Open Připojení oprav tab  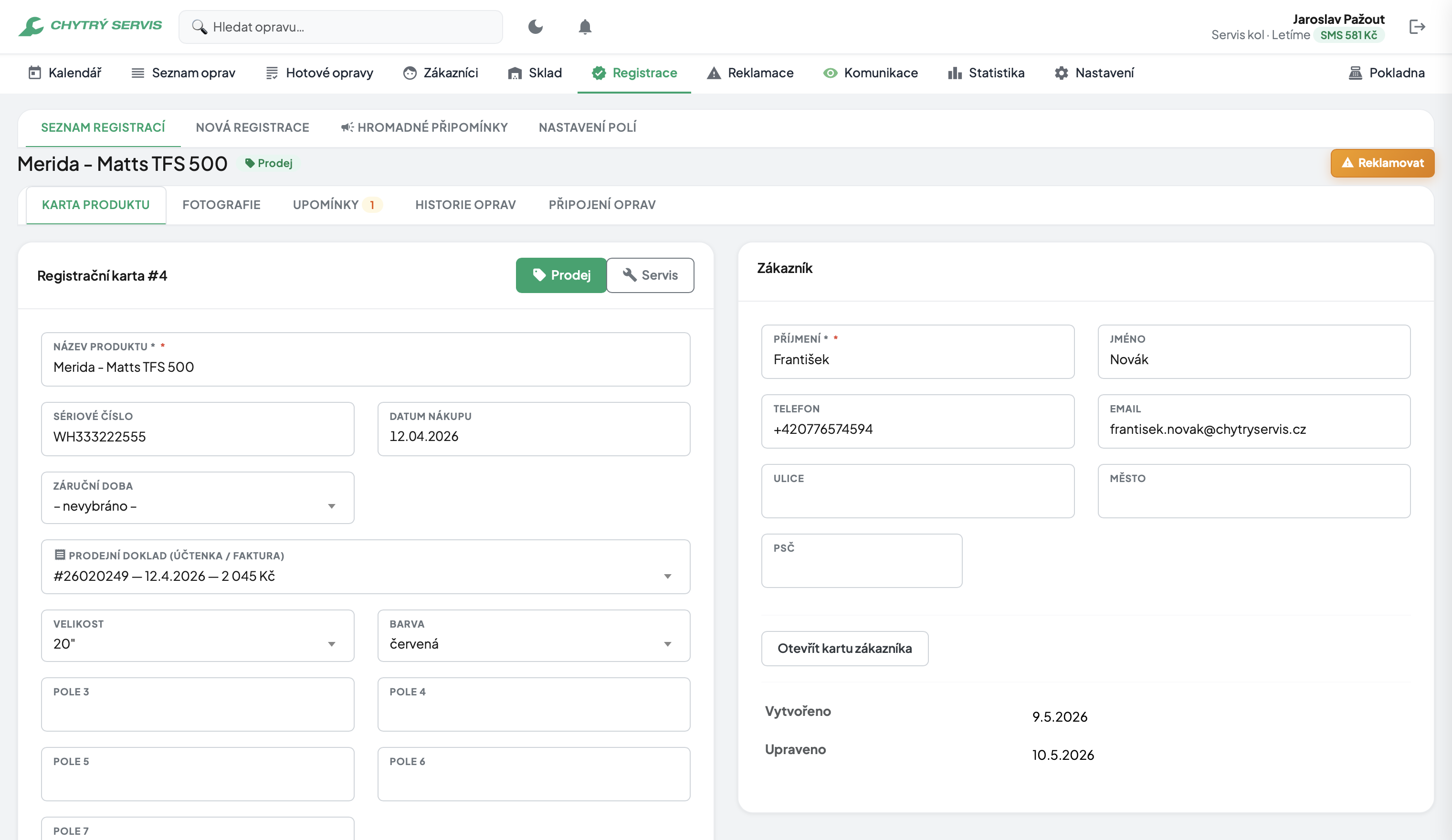[602, 205]
